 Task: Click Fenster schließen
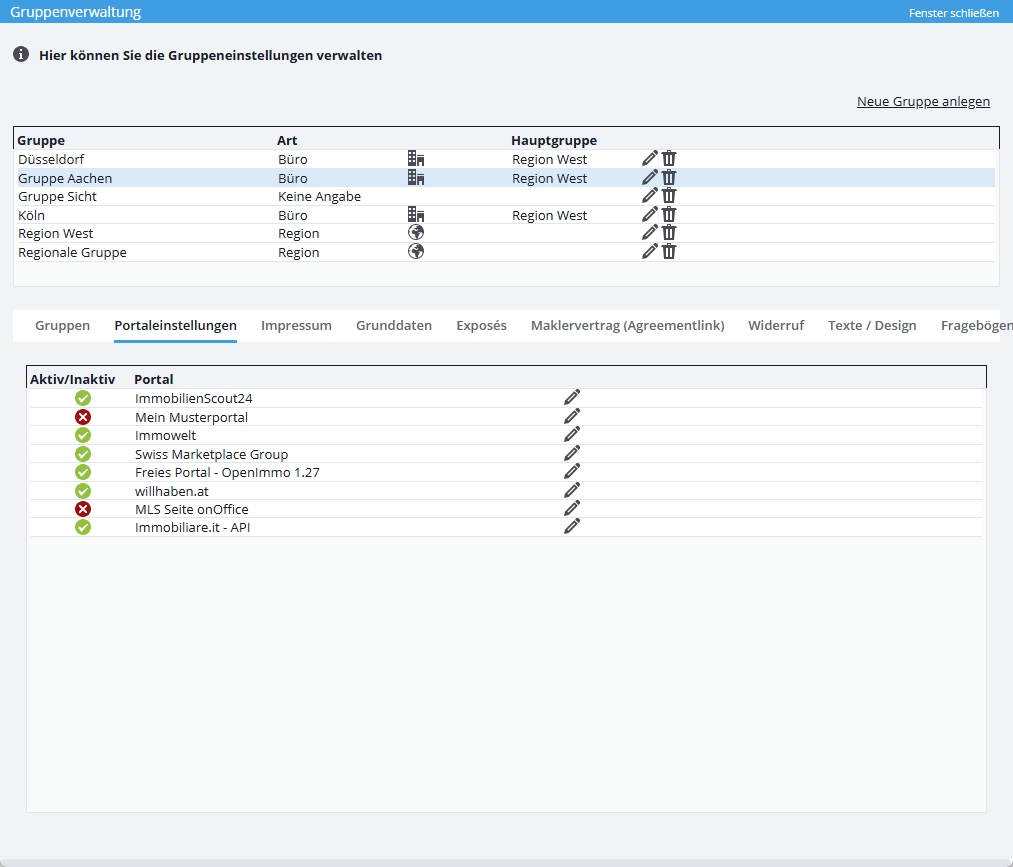point(954,13)
